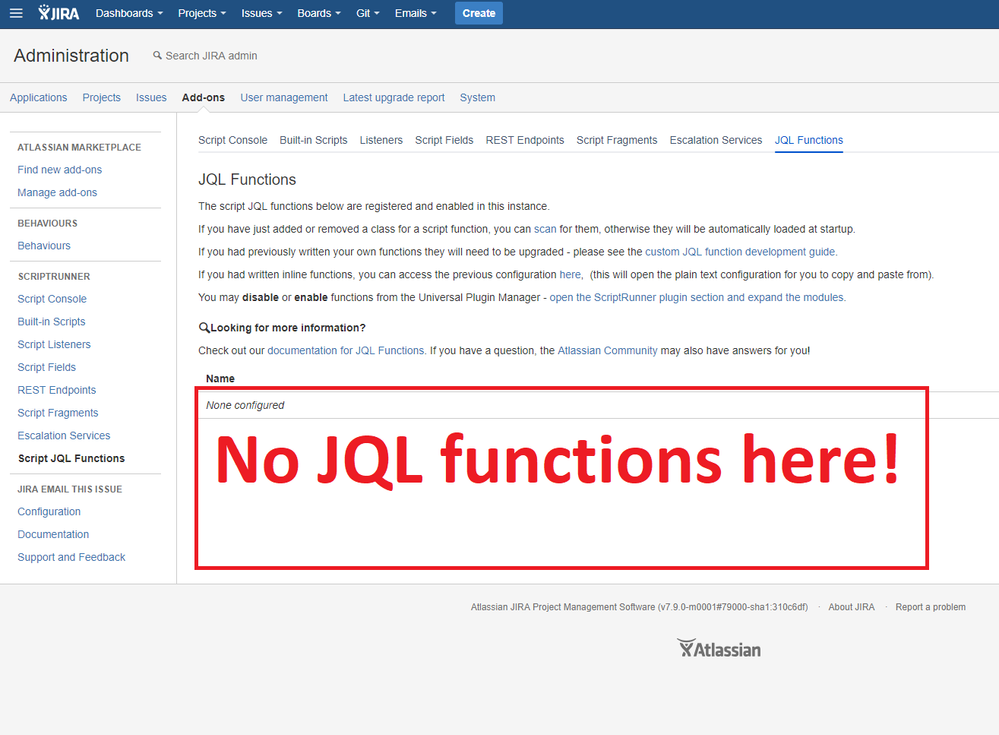
Task: Open Behaviours link in sidebar
Action: pyautogui.click(x=44, y=246)
